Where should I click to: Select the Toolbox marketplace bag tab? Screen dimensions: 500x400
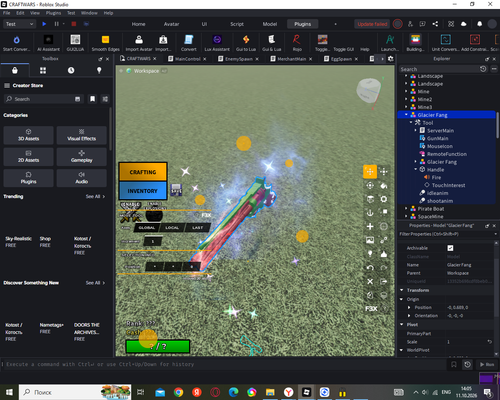point(15,70)
